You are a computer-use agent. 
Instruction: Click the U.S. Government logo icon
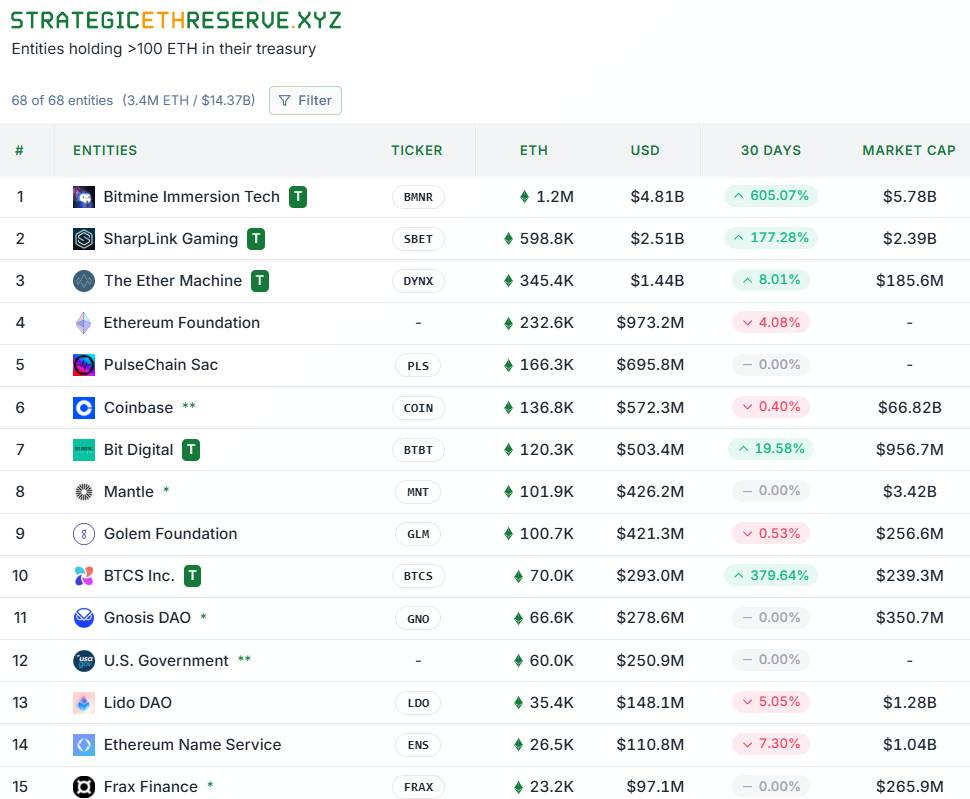click(84, 660)
